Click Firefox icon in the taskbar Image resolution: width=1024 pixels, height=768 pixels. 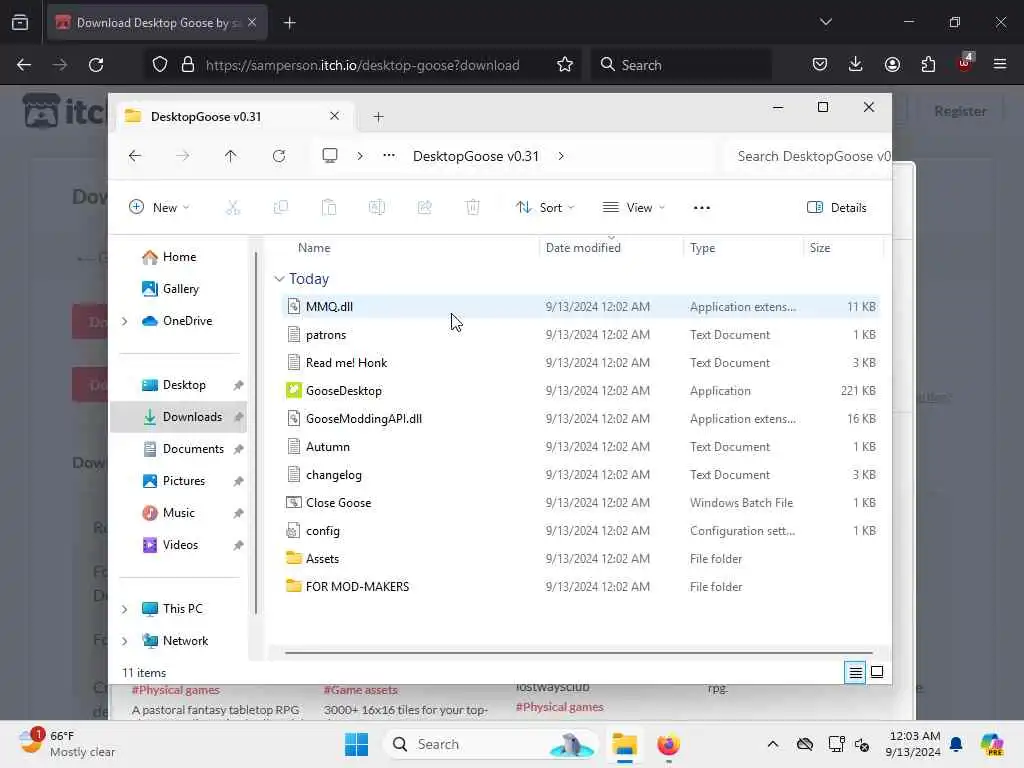pyautogui.click(x=668, y=744)
